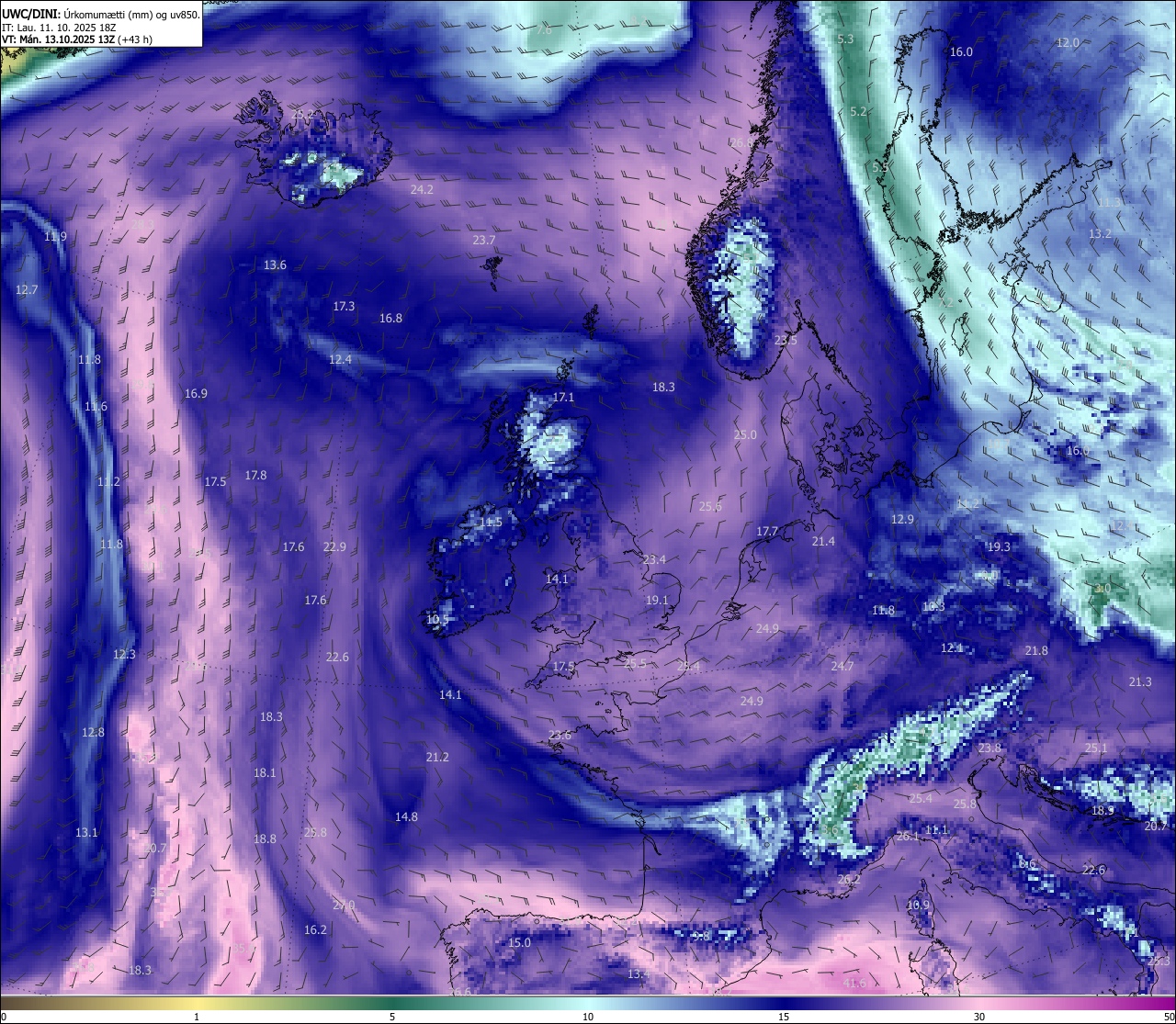Click the map value 12.3
The image size is (1176, 1024).
124,654
